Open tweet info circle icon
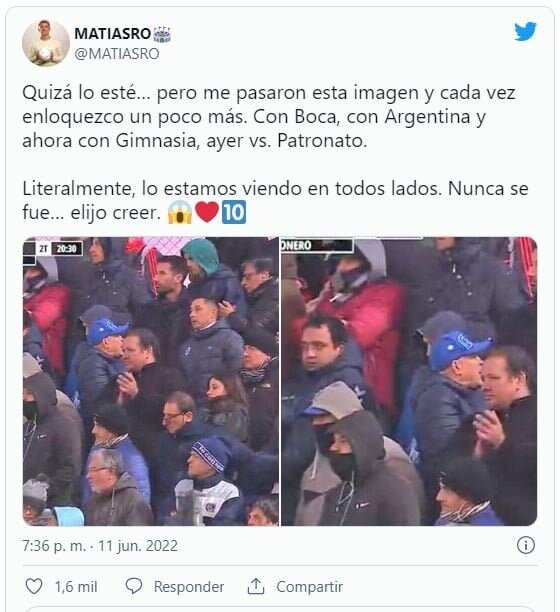The height and width of the screenshot is (612, 560). click(525, 545)
